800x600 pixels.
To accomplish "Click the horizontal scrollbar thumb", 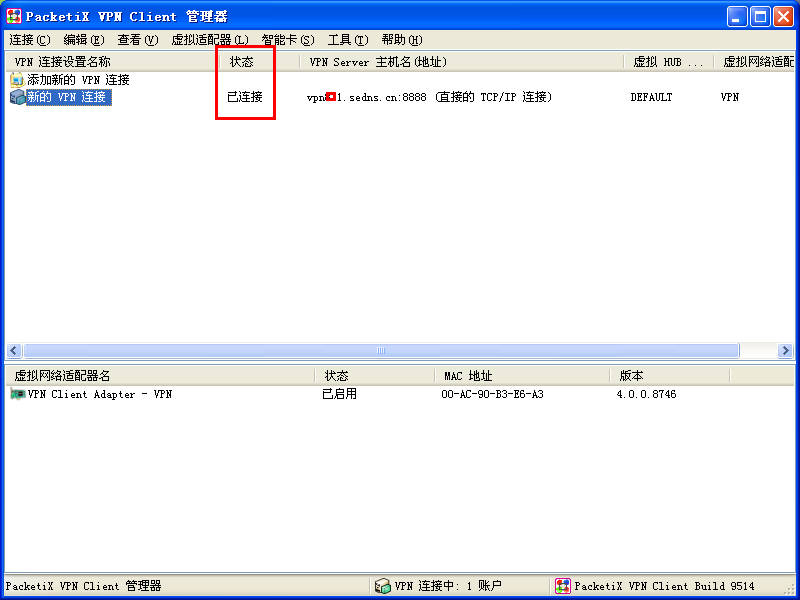I will tap(381, 351).
